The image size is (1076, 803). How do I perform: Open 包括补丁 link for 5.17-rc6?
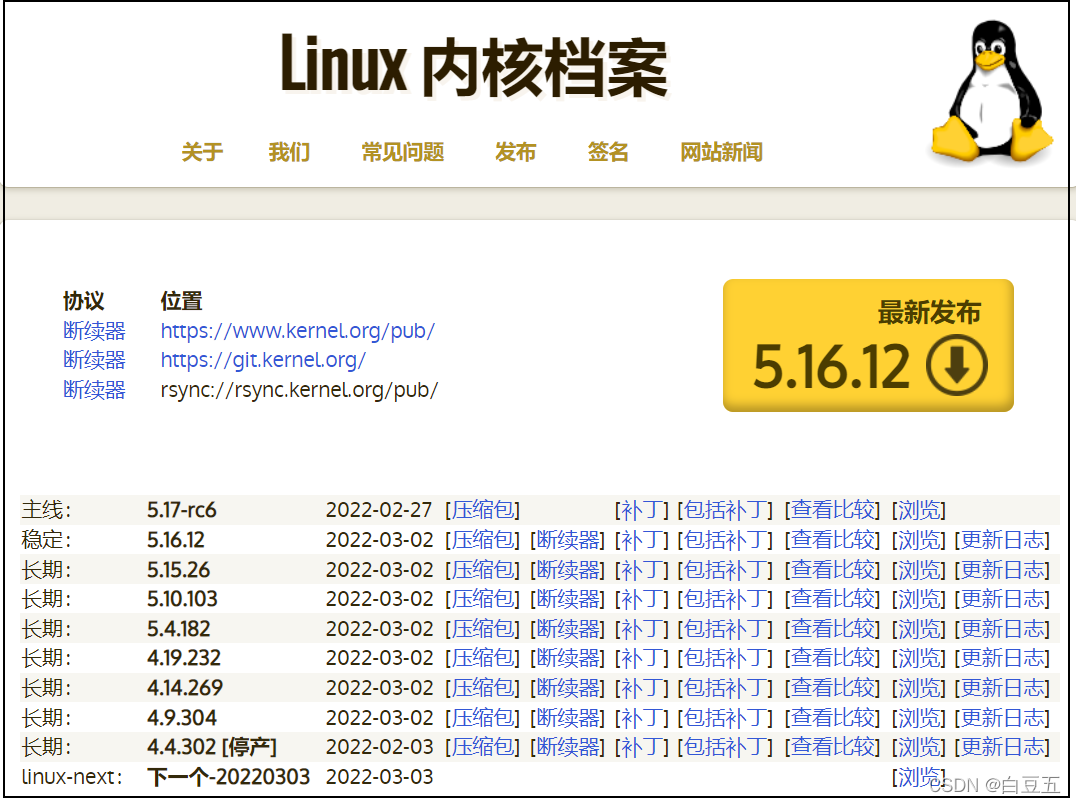pos(725,510)
